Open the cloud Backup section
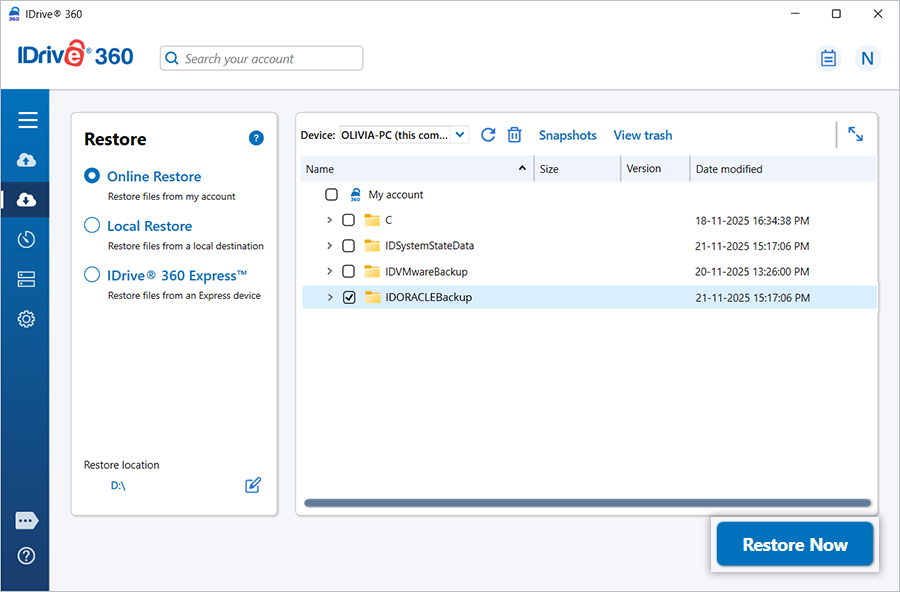900x592 pixels. 27,160
